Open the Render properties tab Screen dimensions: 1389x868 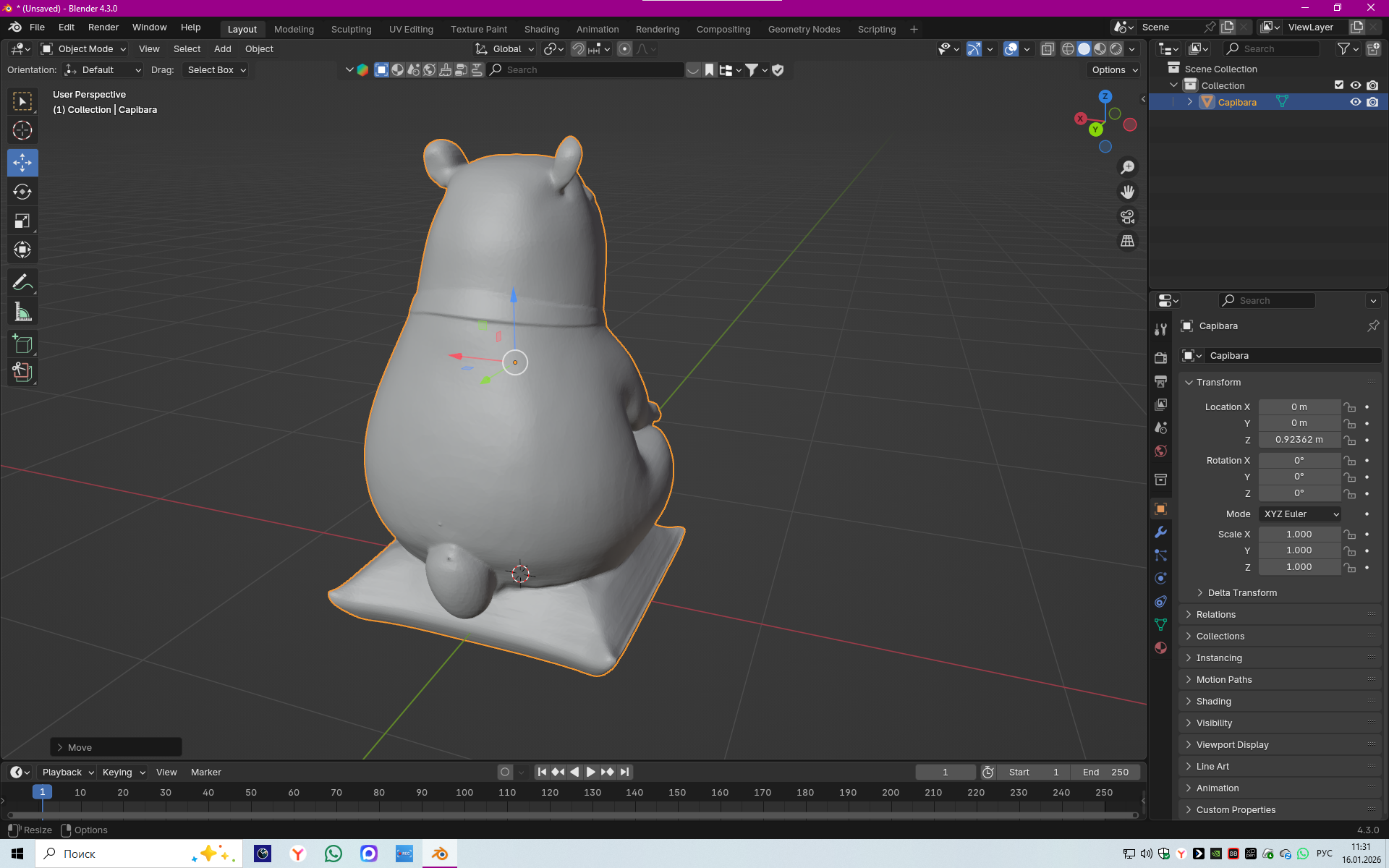(1161, 358)
